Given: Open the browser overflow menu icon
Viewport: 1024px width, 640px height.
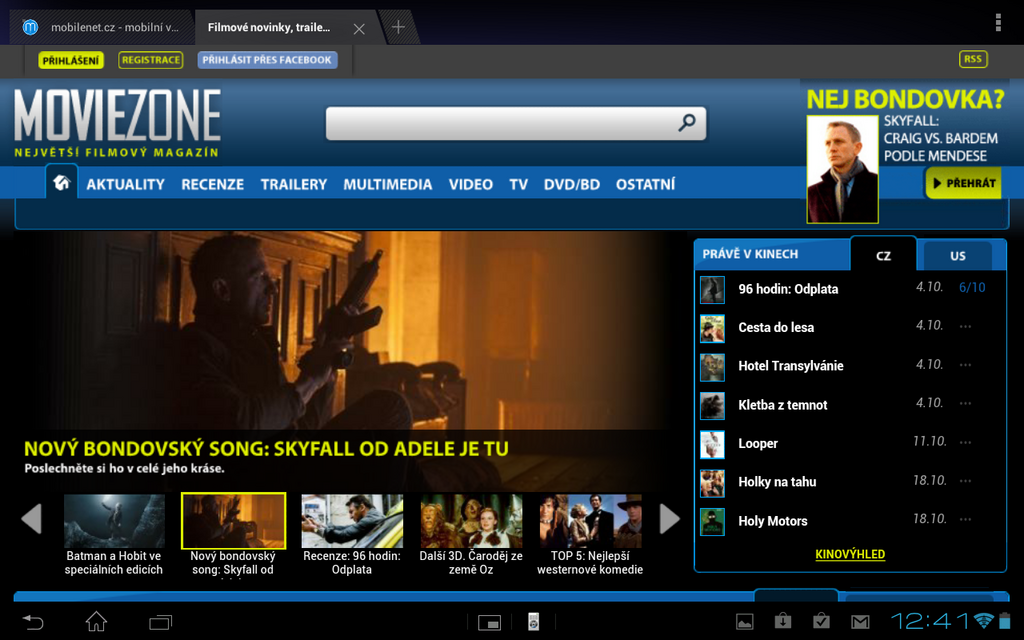Looking at the screenshot, I should tap(998, 21).
